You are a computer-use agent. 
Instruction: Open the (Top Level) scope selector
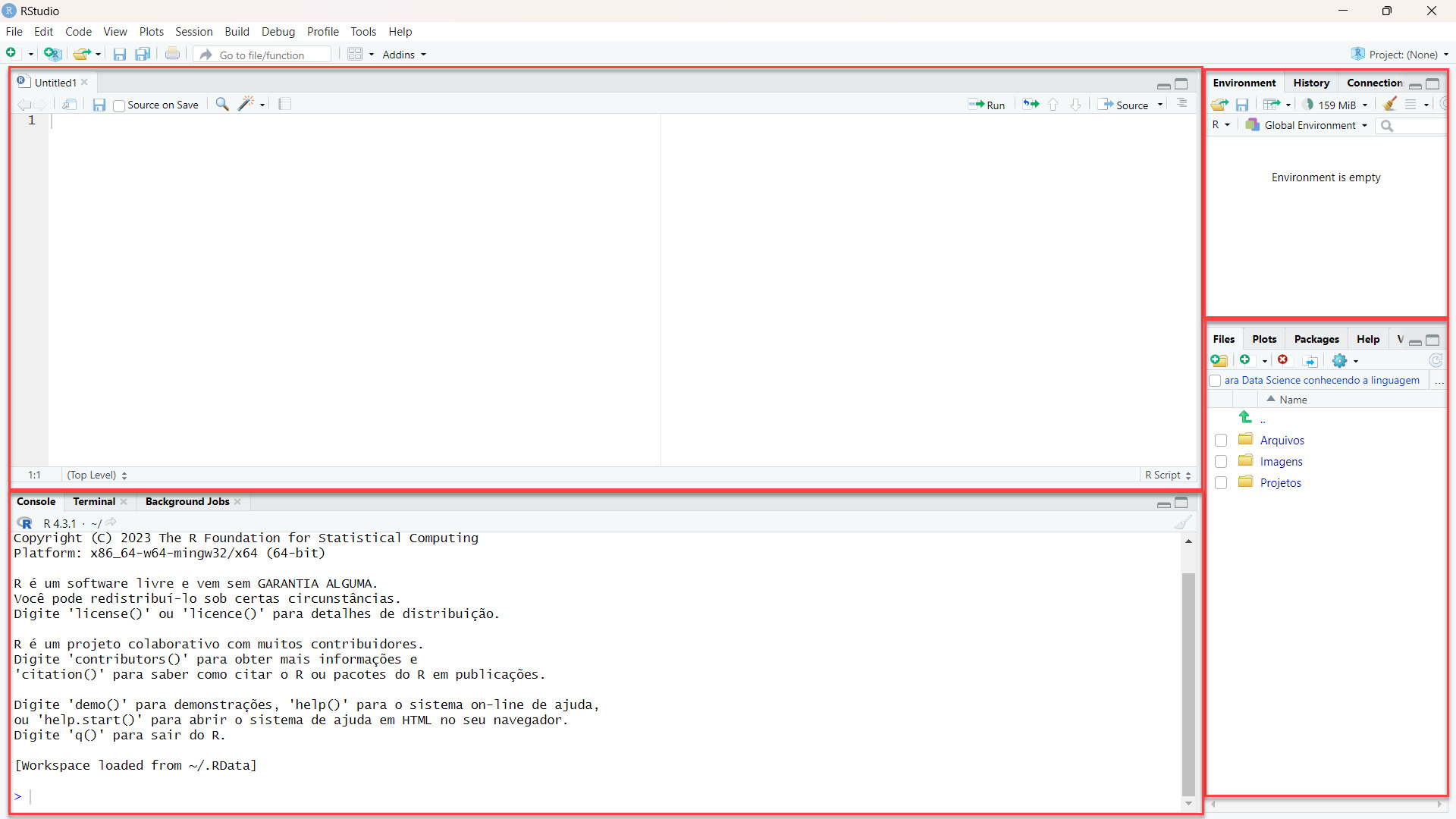click(97, 475)
